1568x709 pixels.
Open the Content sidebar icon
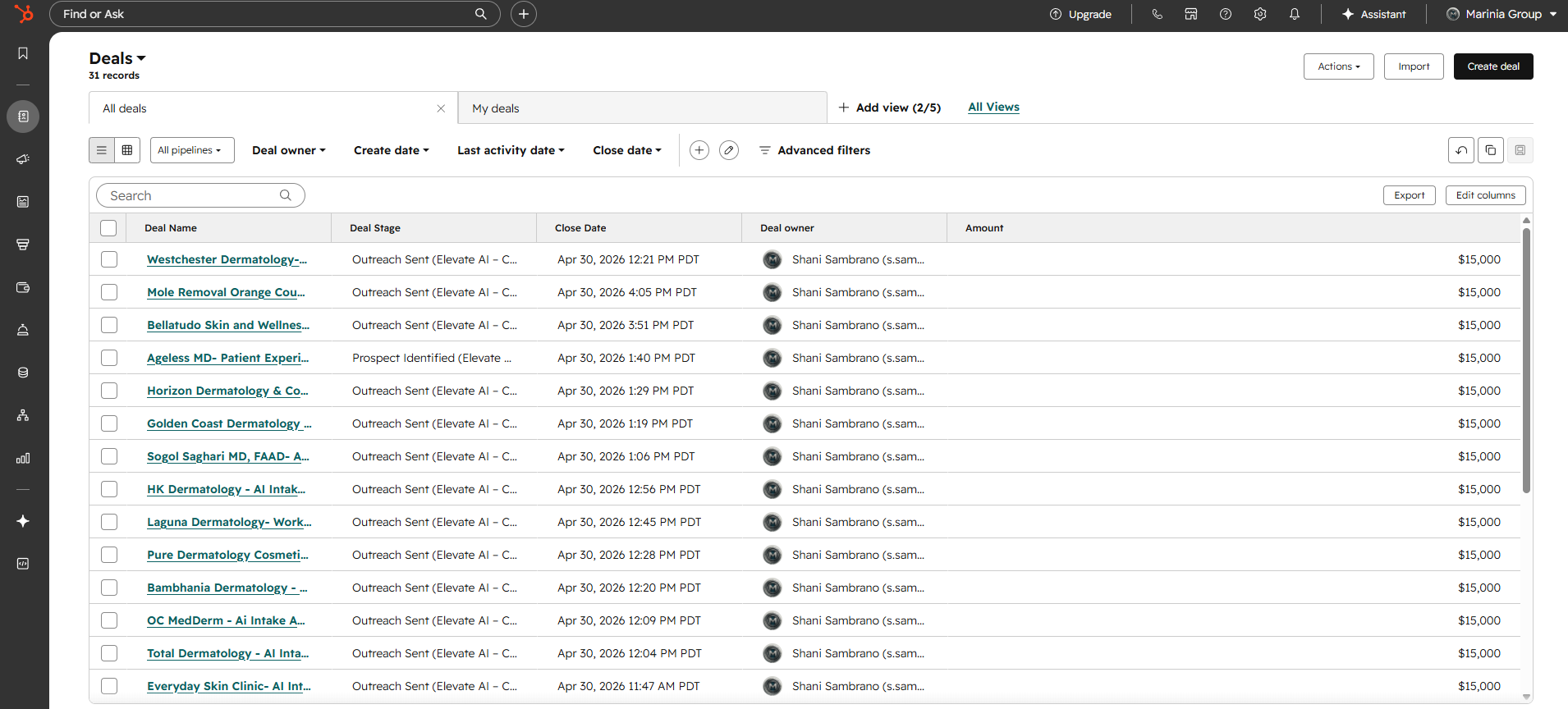click(x=23, y=202)
